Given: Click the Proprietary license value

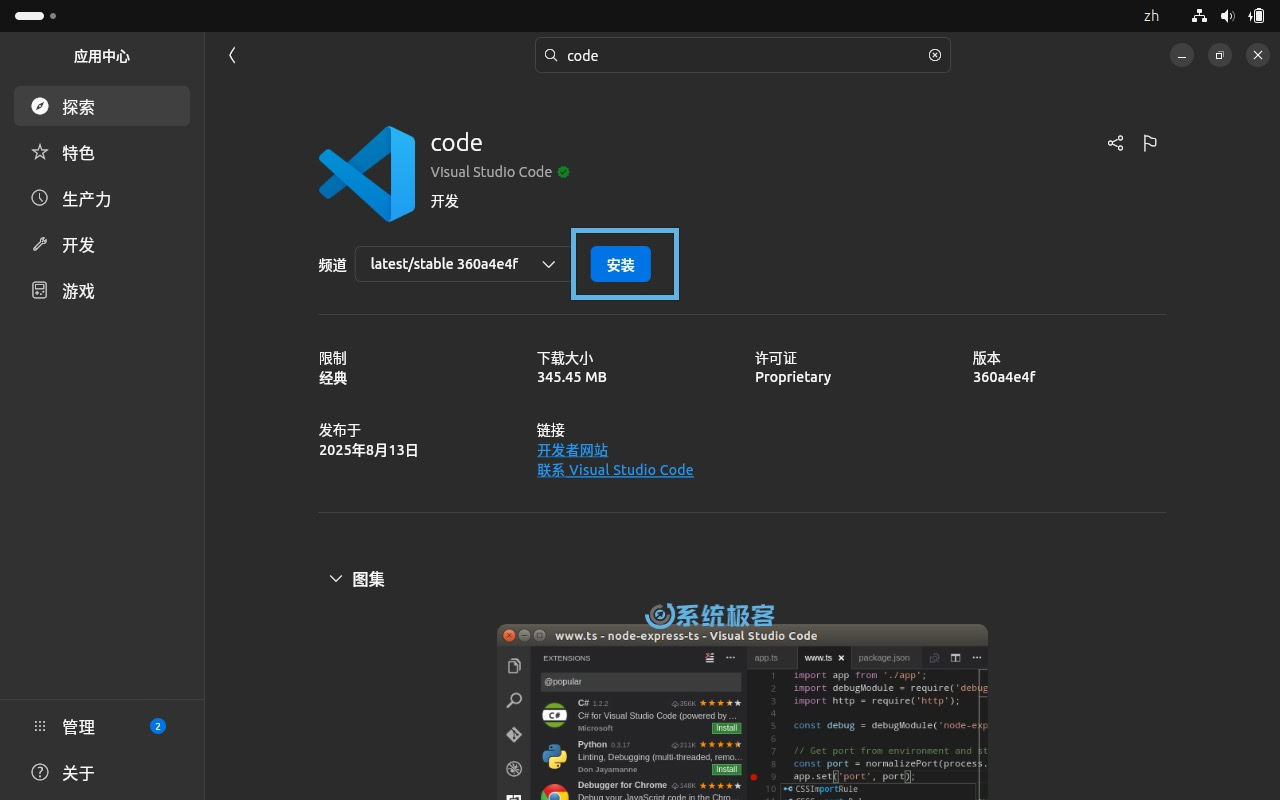Looking at the screenshot, I should [793, 377].
